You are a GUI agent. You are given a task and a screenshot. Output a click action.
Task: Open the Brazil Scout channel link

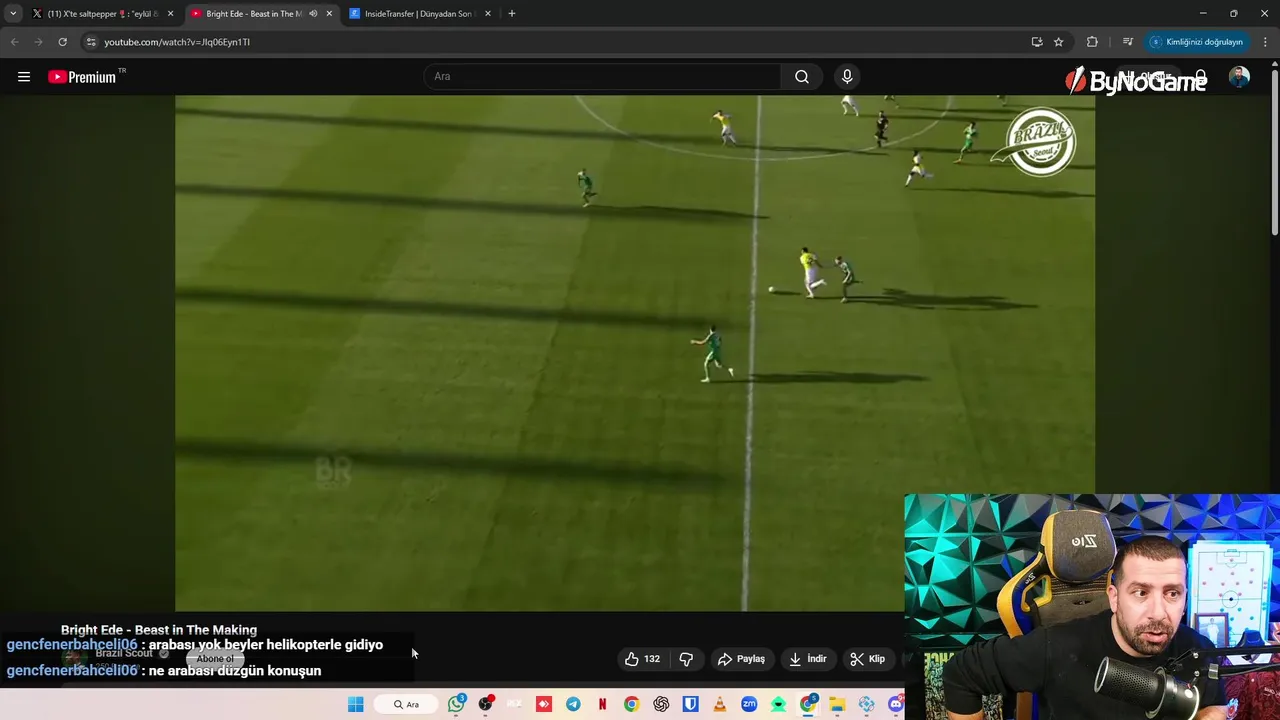point(124,653)
